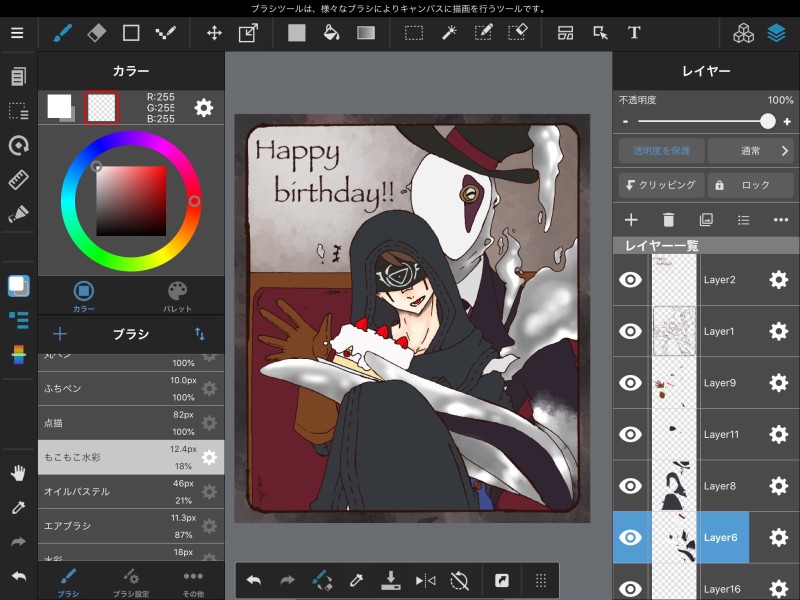Select the transparent color swatch
Viewport: 800px width, 600px height.
point(102,108)
